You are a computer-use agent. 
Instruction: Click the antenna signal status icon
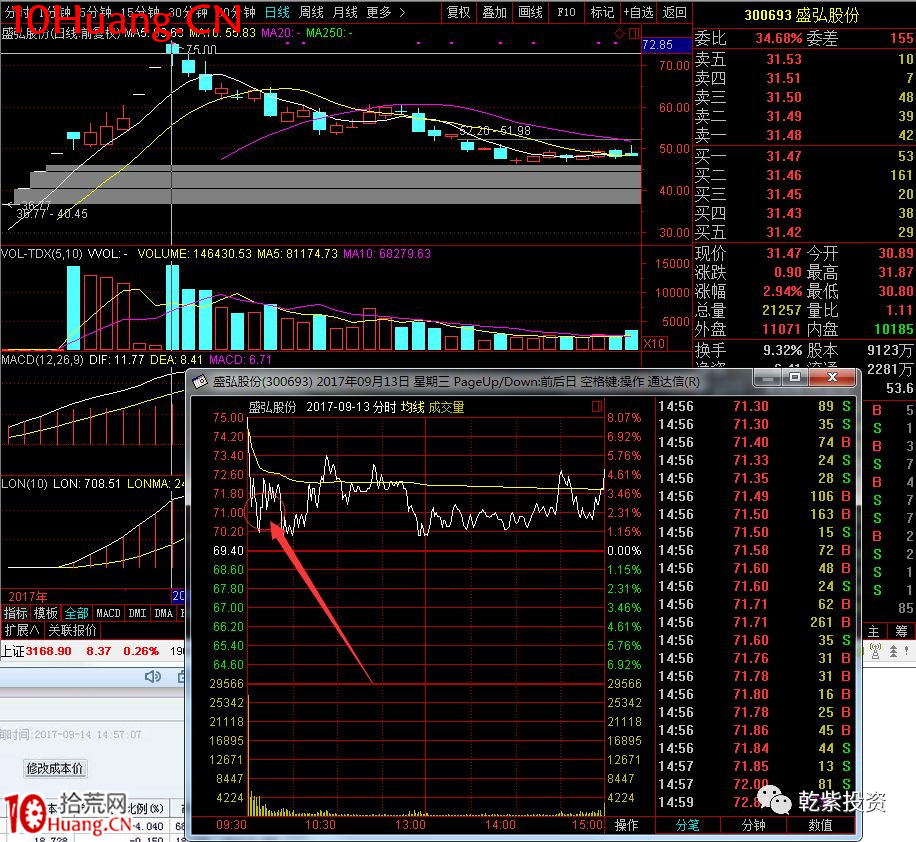pos(875,651)
